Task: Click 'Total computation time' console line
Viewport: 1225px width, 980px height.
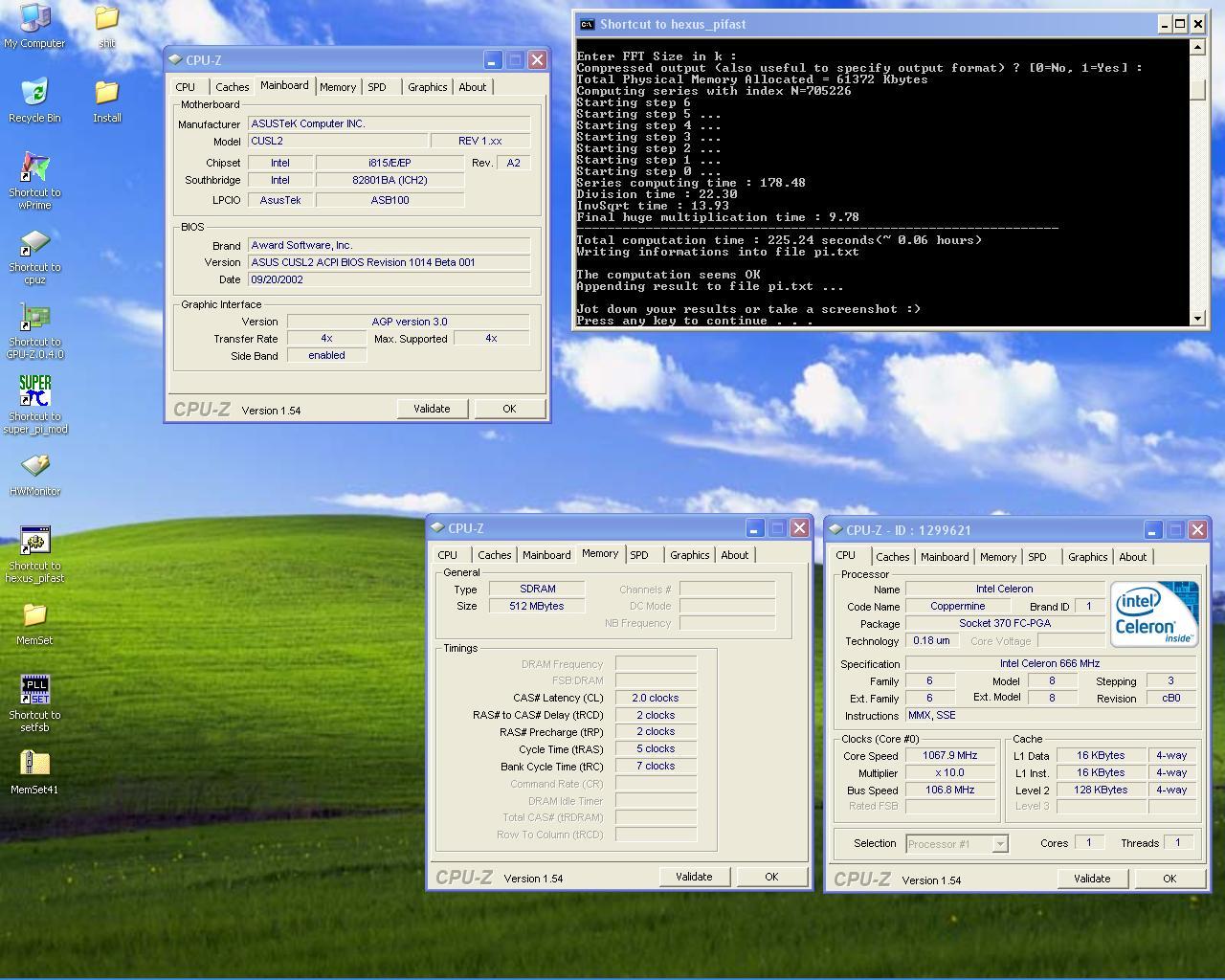Action: [x=779, y=240]
